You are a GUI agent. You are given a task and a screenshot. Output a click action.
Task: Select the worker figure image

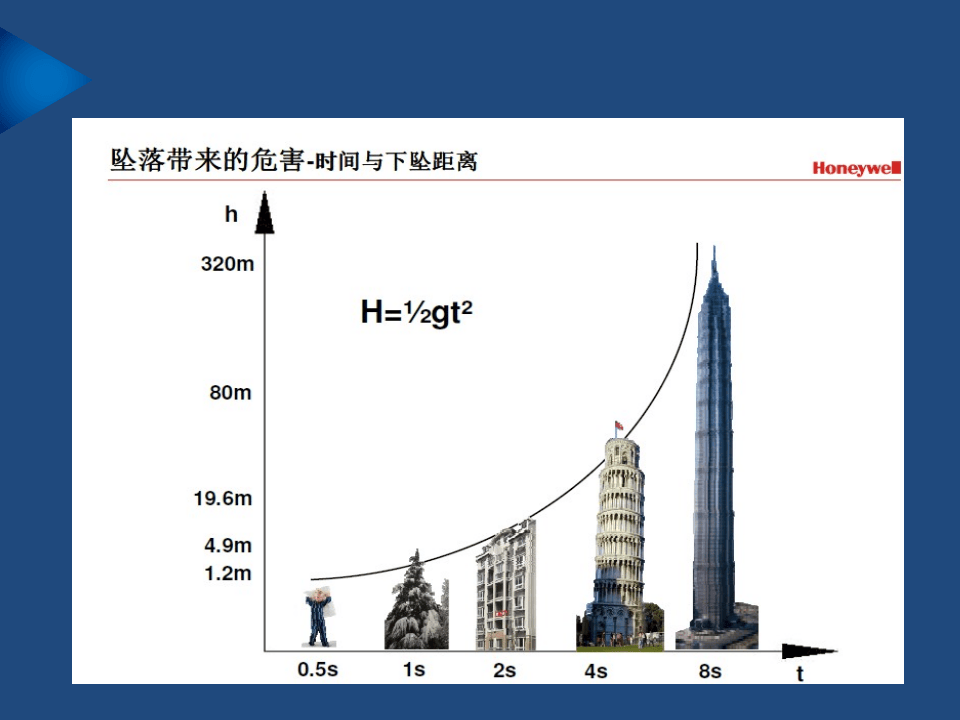pyautogui.click(x=319, y=617)
